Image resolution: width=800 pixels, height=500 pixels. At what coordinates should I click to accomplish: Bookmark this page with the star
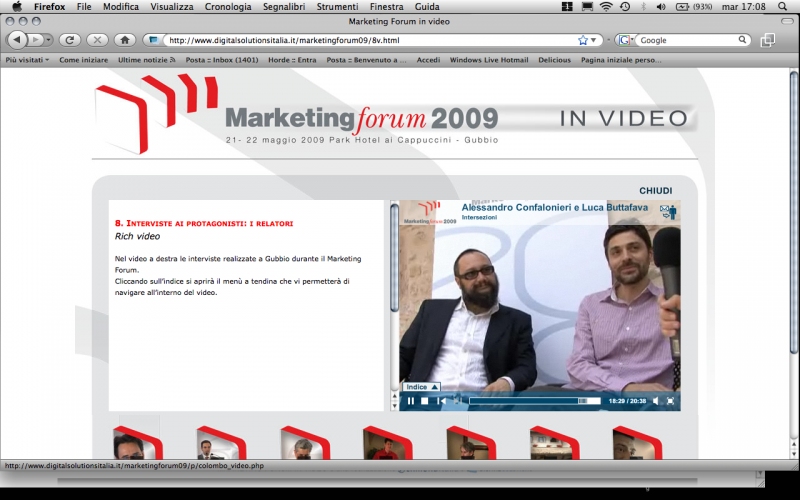[583, 40]
